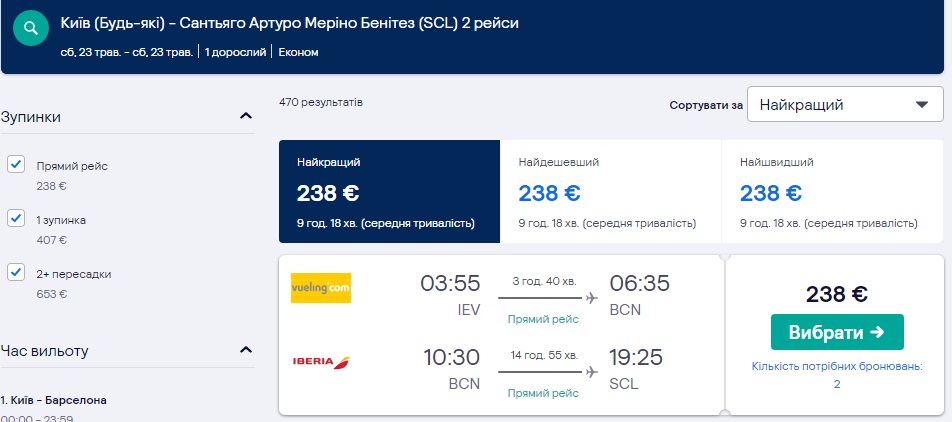Click the plane icon on BCN–SCL leg
The height and width of the screenshot is (422, 952).
591,372
